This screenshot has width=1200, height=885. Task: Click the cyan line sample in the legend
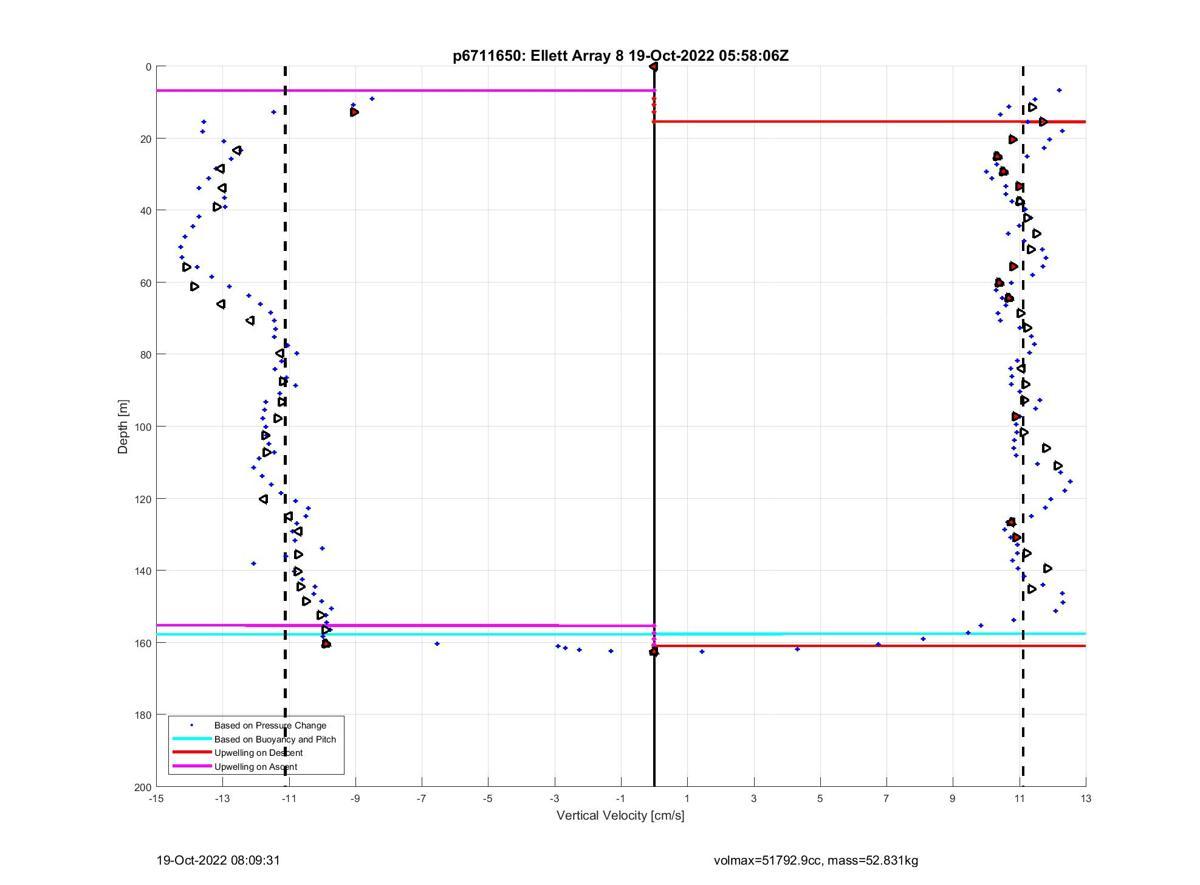(x=191, y=739)
